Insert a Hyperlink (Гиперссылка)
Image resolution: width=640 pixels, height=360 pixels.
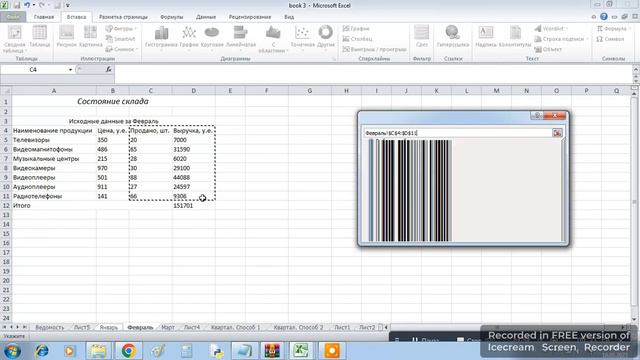pyautogui.click(x=452, y=36)
